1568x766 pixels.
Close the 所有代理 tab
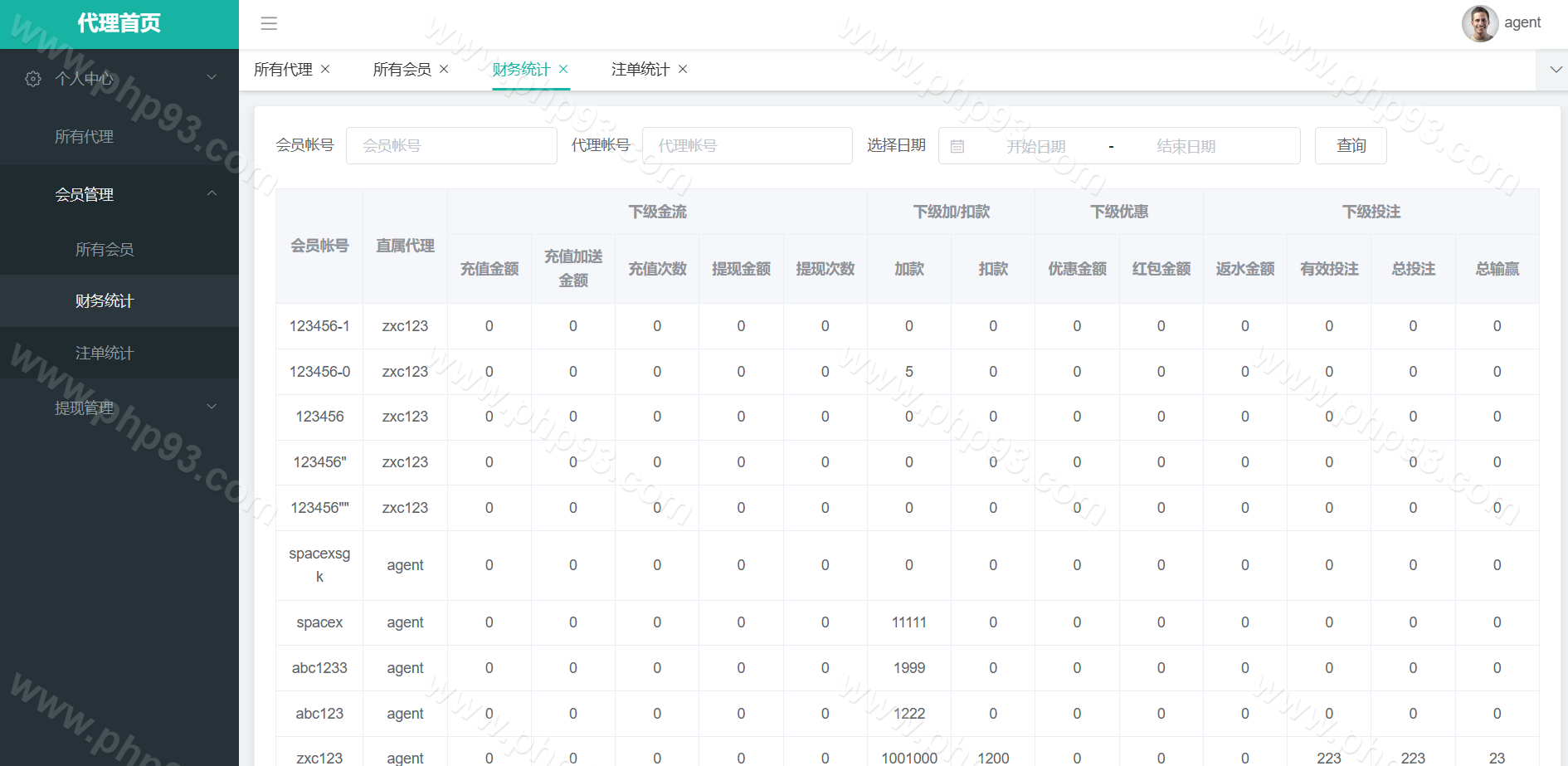pos(325,69)
